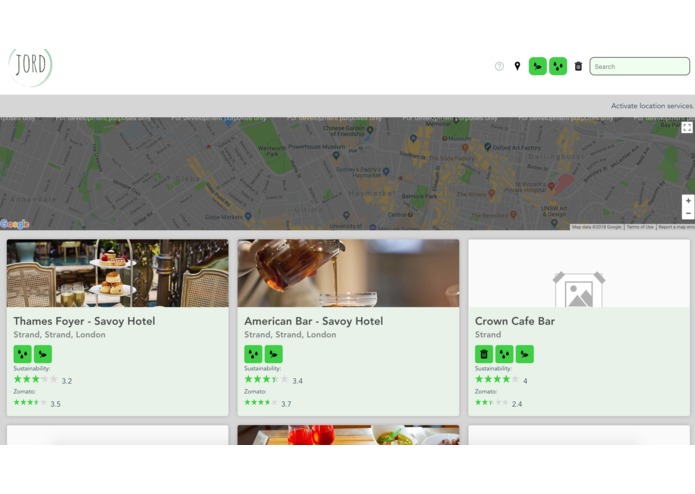Click Thames Foyer sustainability stars

tap(35, 379)
